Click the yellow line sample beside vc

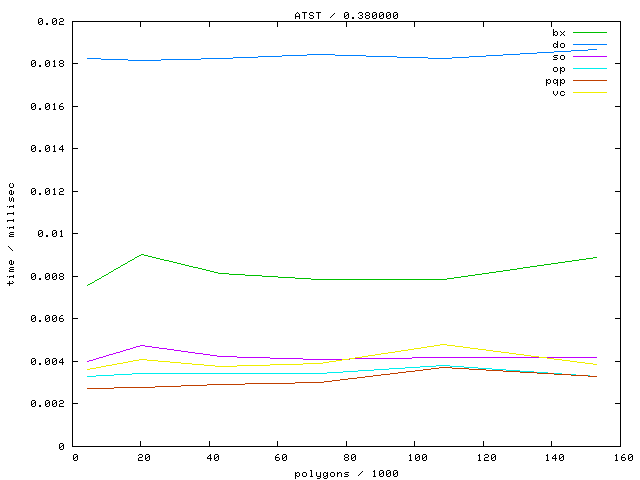tap(590, 92)
